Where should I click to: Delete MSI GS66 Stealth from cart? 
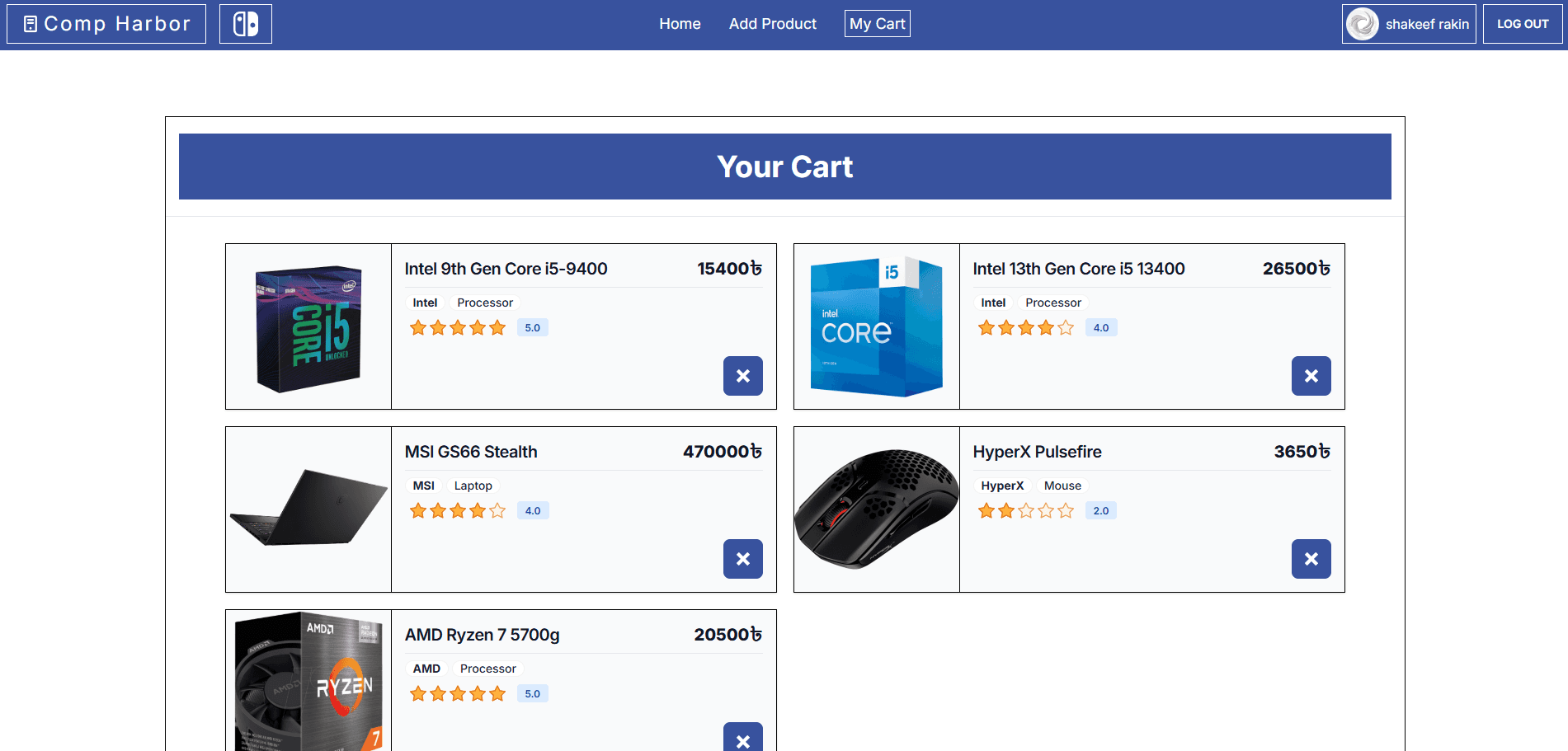(x=742, y=559)
